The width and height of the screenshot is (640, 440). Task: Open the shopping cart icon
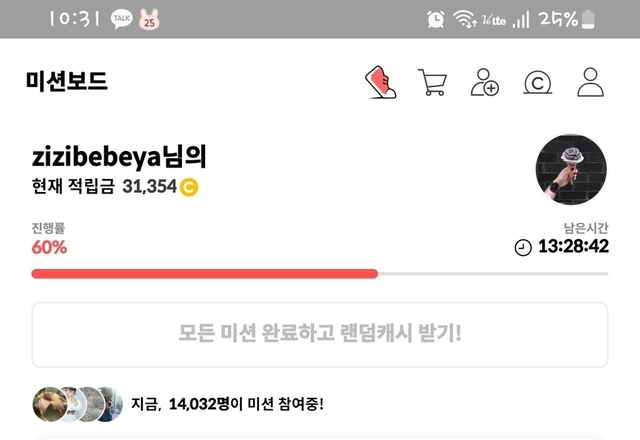(x=433, y=82)
